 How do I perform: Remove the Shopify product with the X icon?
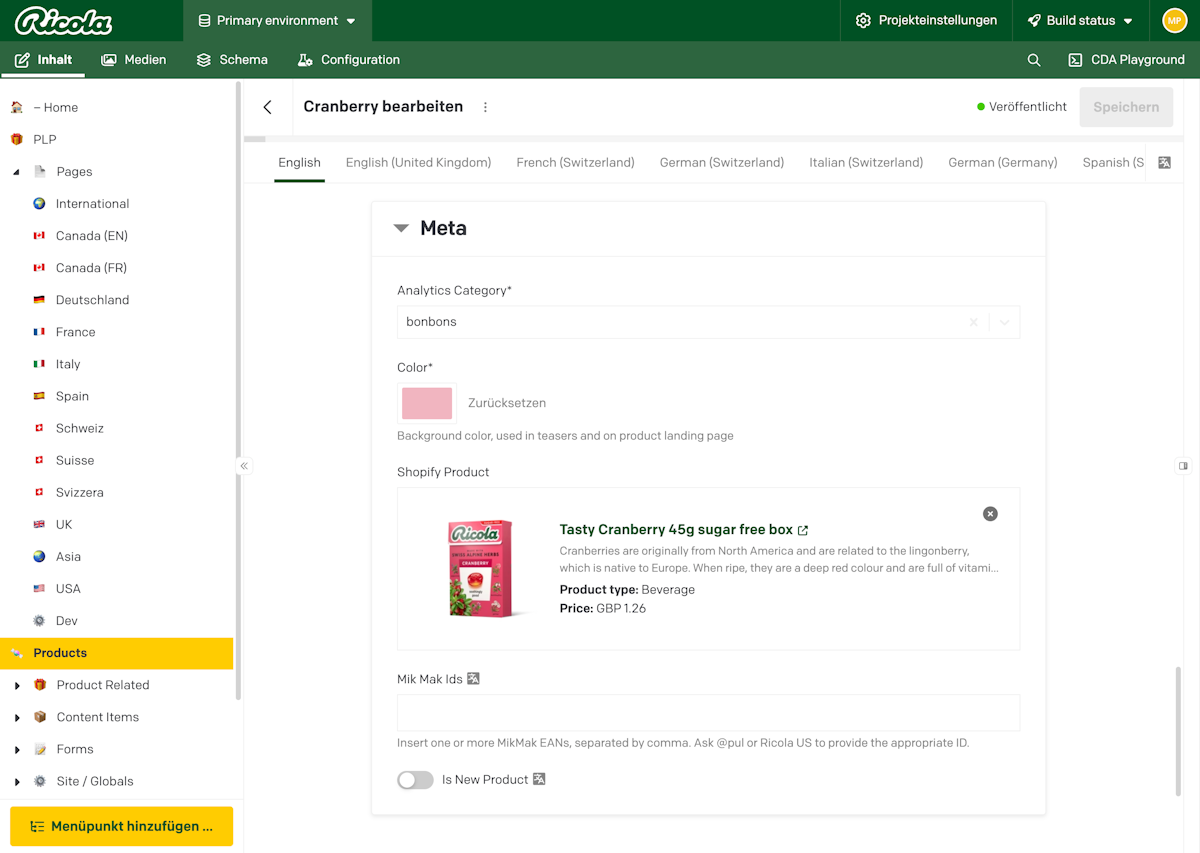(x=990, y=514)
